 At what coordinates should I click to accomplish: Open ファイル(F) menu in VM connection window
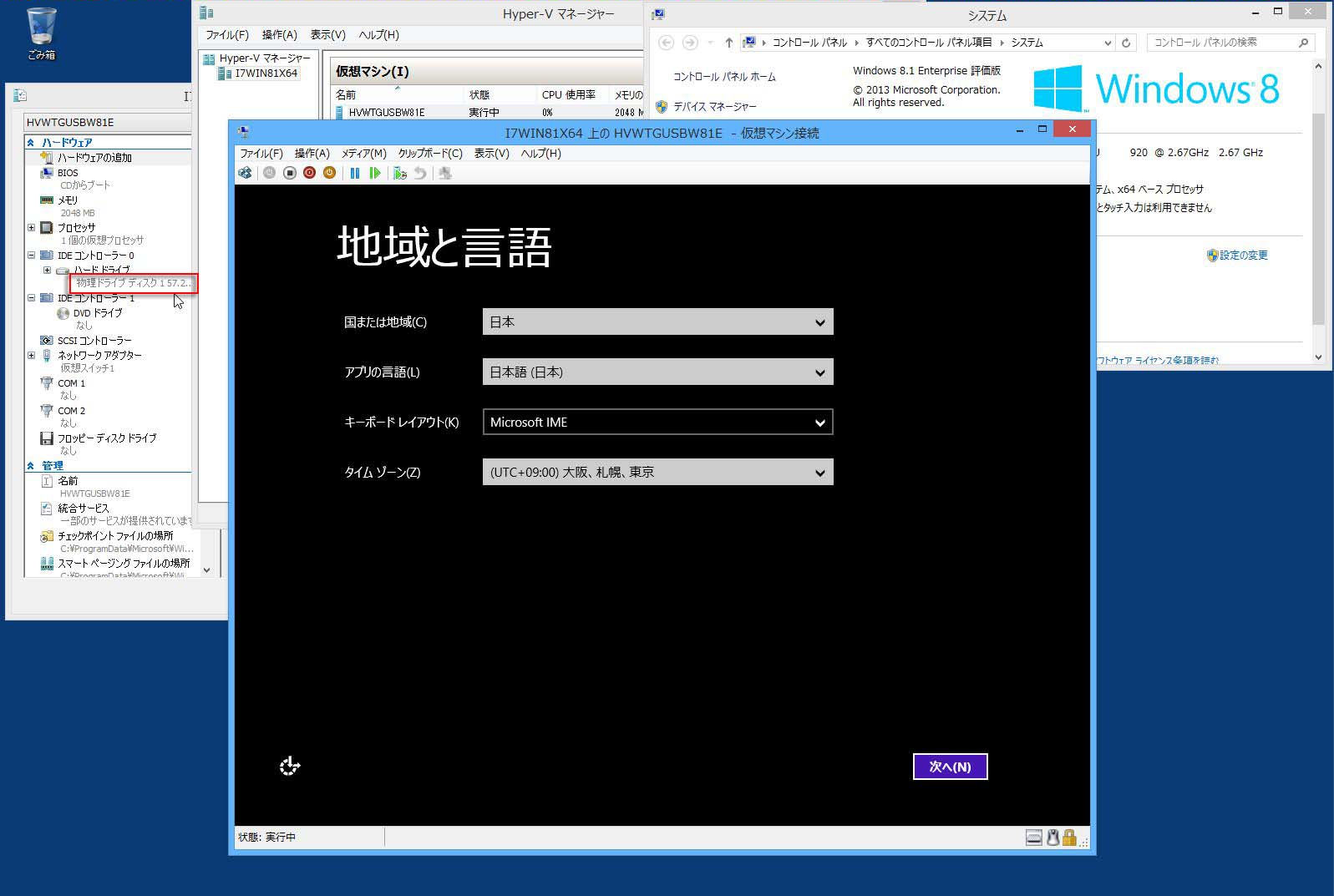coord(261,153)
